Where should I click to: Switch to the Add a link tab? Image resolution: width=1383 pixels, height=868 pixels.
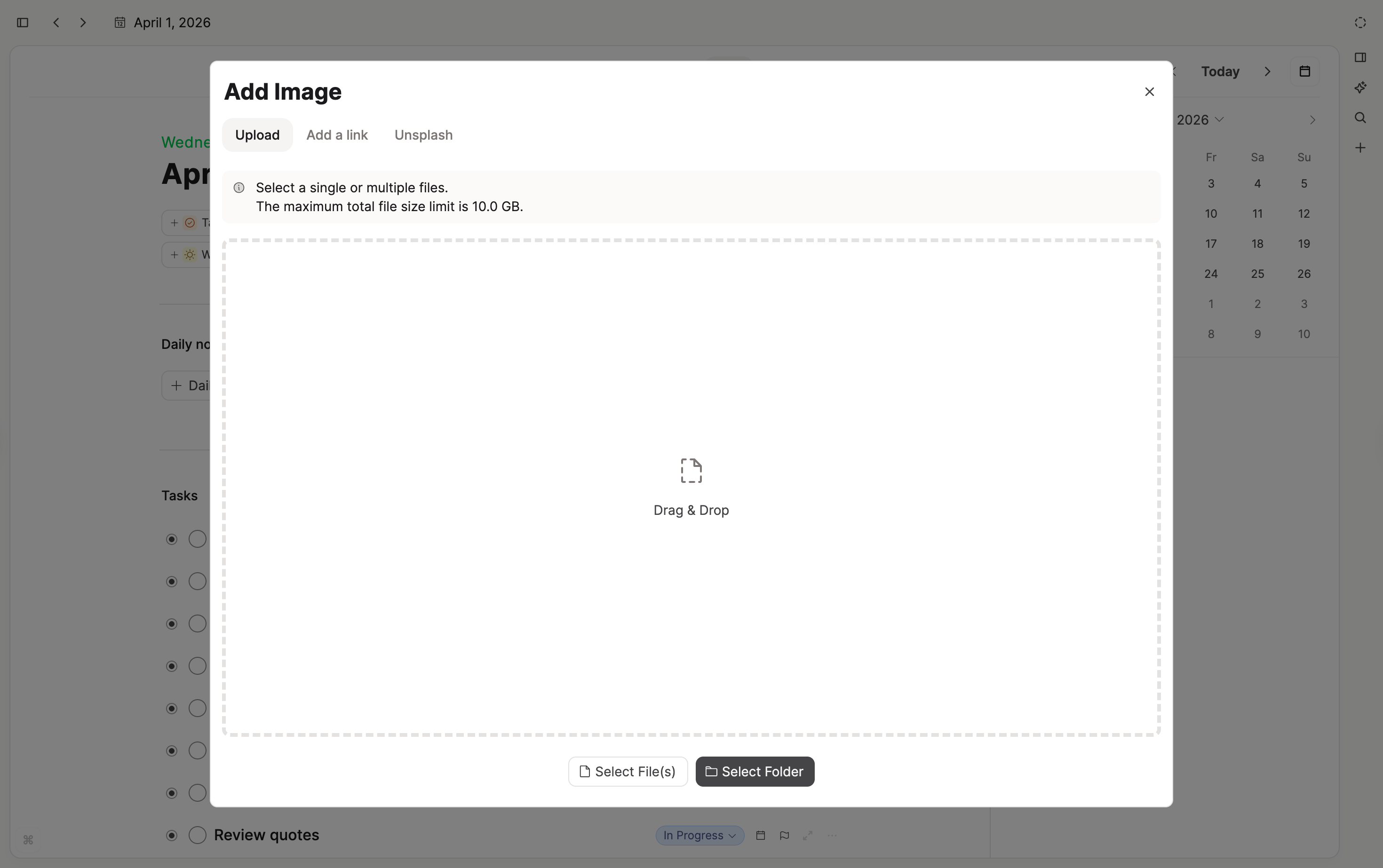337,134
